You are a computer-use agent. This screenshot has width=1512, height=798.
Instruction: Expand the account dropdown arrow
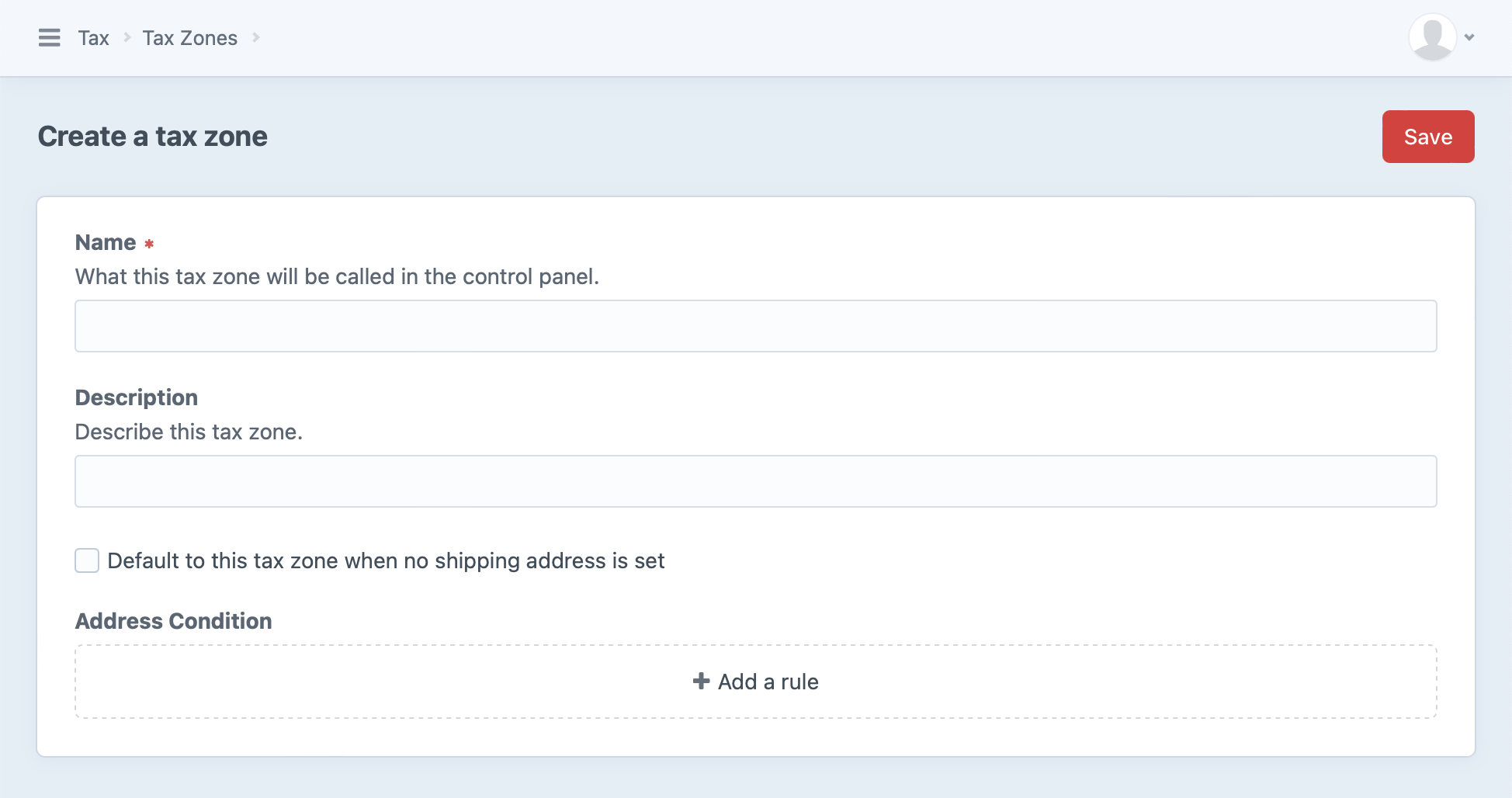pos(1469,37)
